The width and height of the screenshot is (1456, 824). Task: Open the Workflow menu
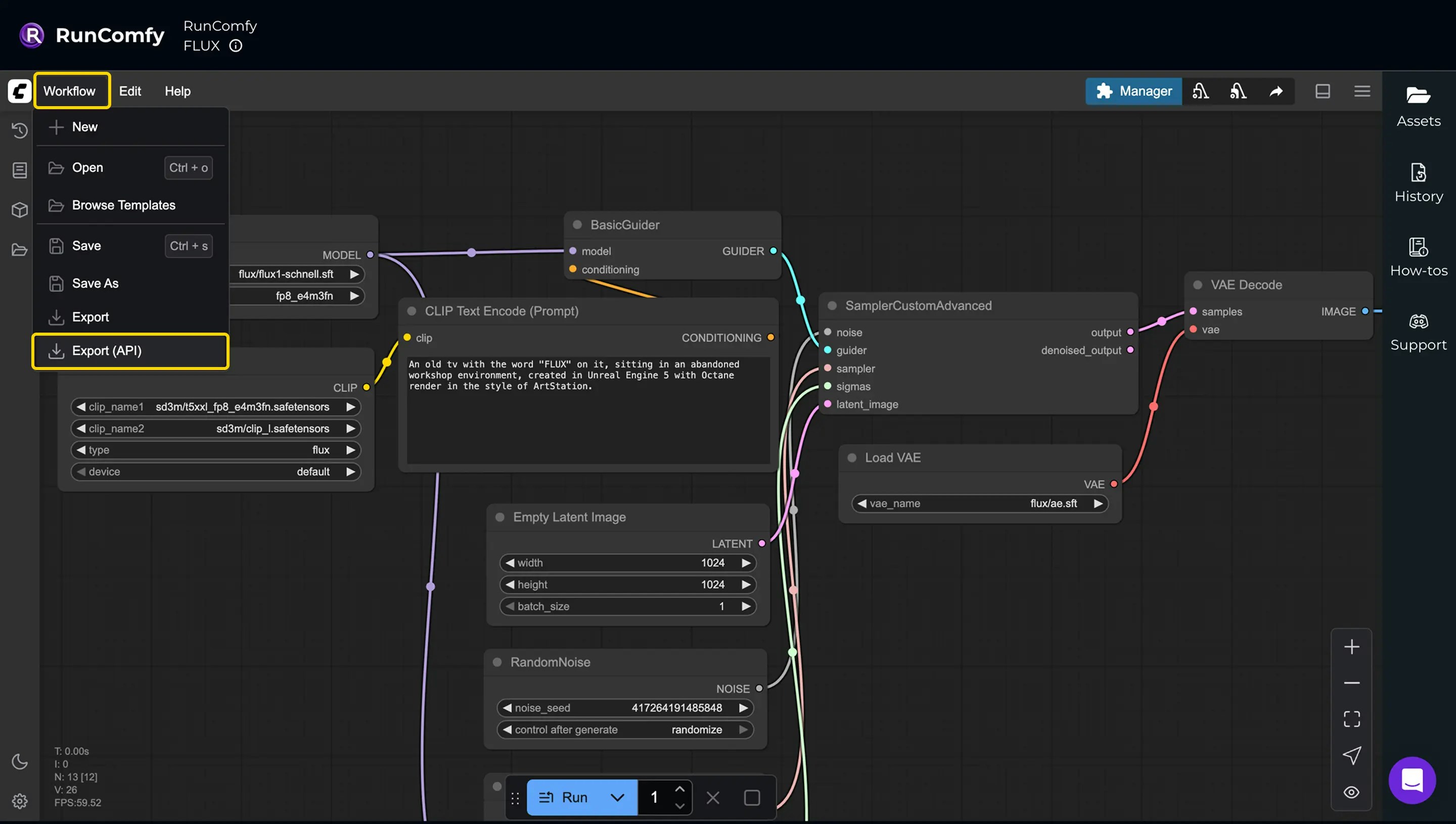70,91
